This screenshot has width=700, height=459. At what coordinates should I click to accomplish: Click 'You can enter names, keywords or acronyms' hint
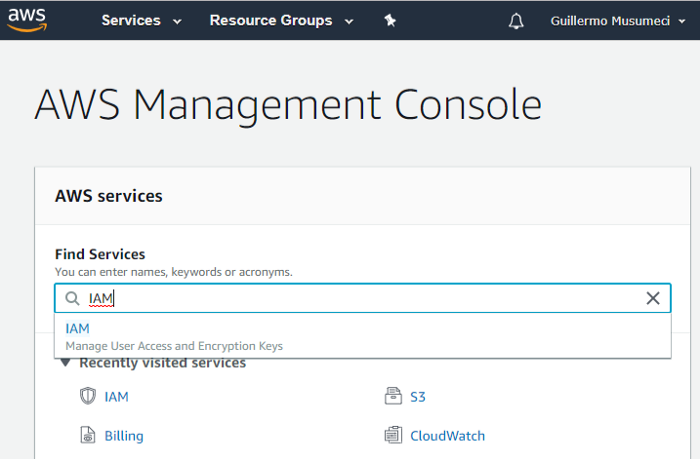click(174, 272)
